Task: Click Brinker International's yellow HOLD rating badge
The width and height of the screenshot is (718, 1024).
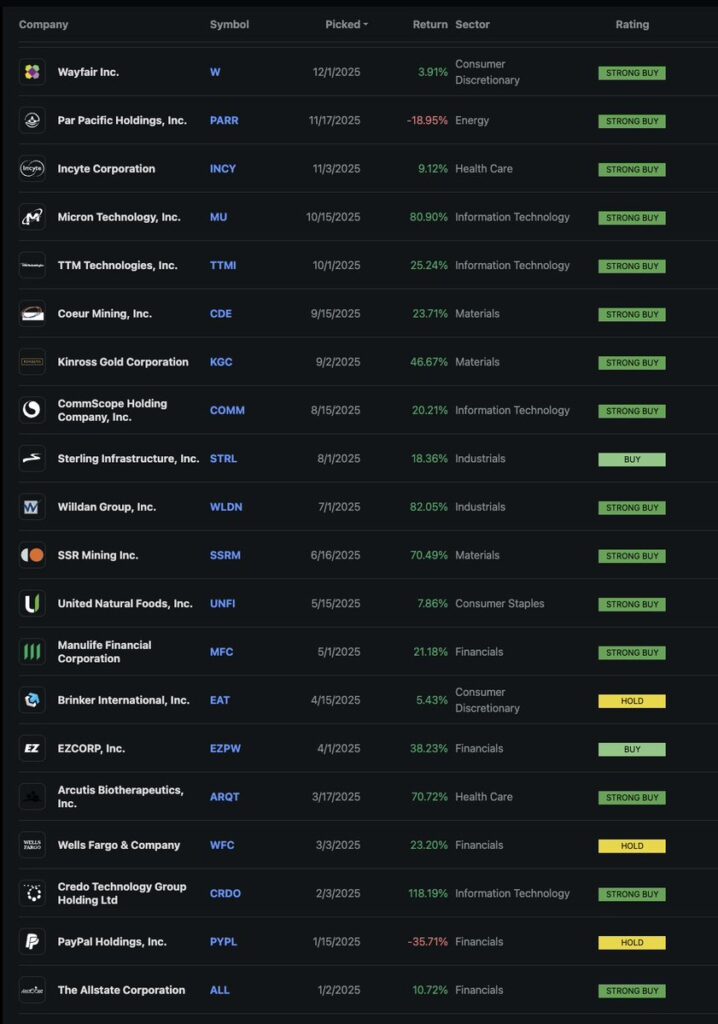Action: 631,701
